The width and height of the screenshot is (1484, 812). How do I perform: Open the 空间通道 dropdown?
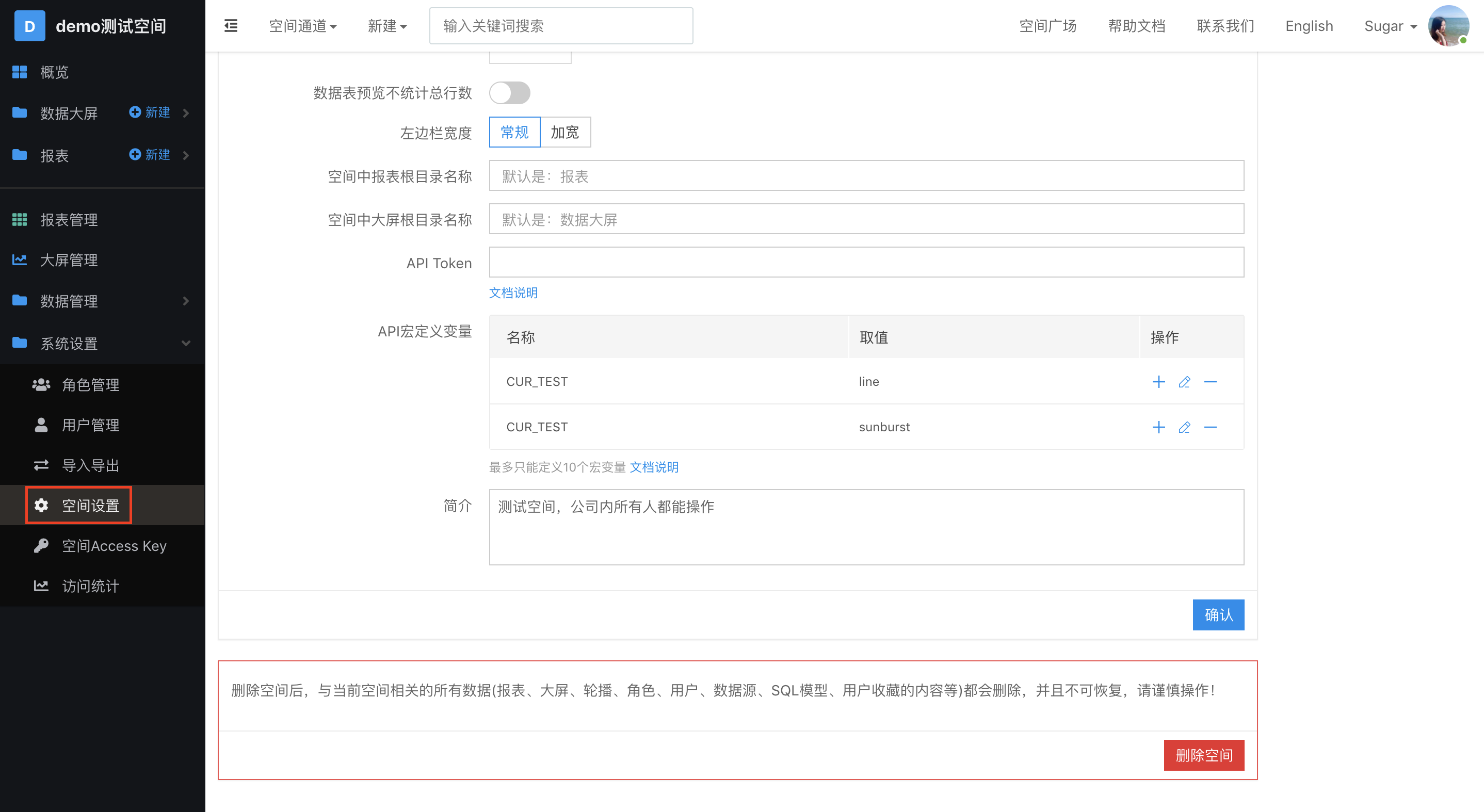(303, 26)
